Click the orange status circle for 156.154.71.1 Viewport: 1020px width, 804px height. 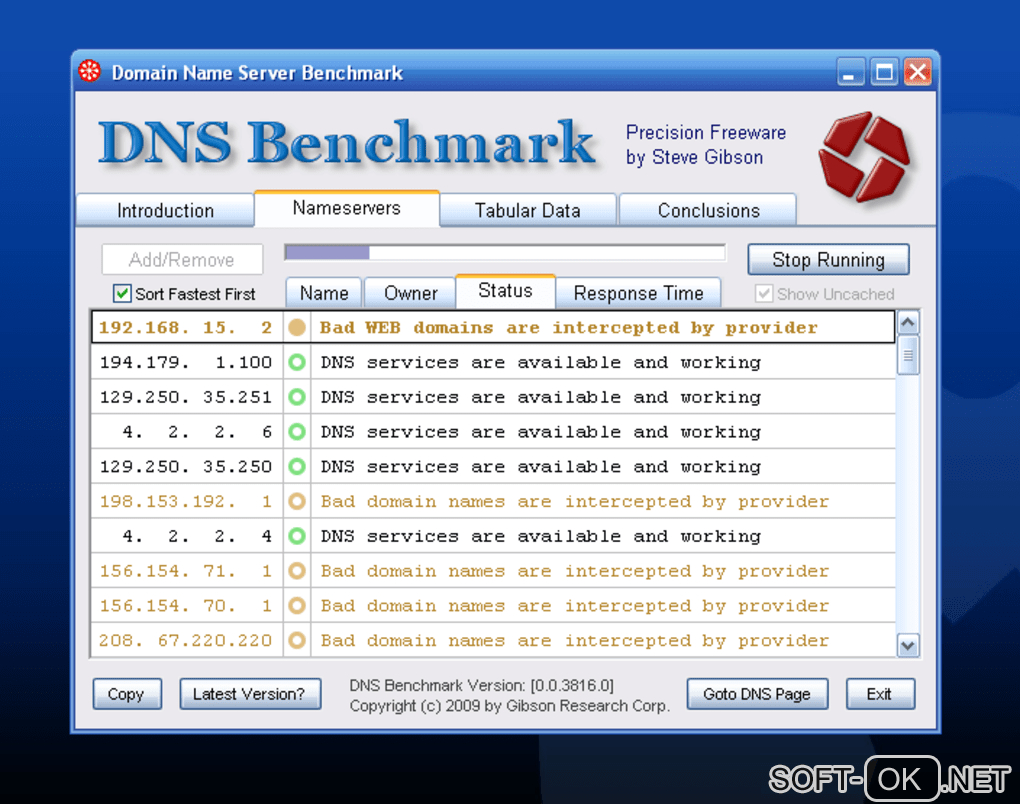[297, 571]
